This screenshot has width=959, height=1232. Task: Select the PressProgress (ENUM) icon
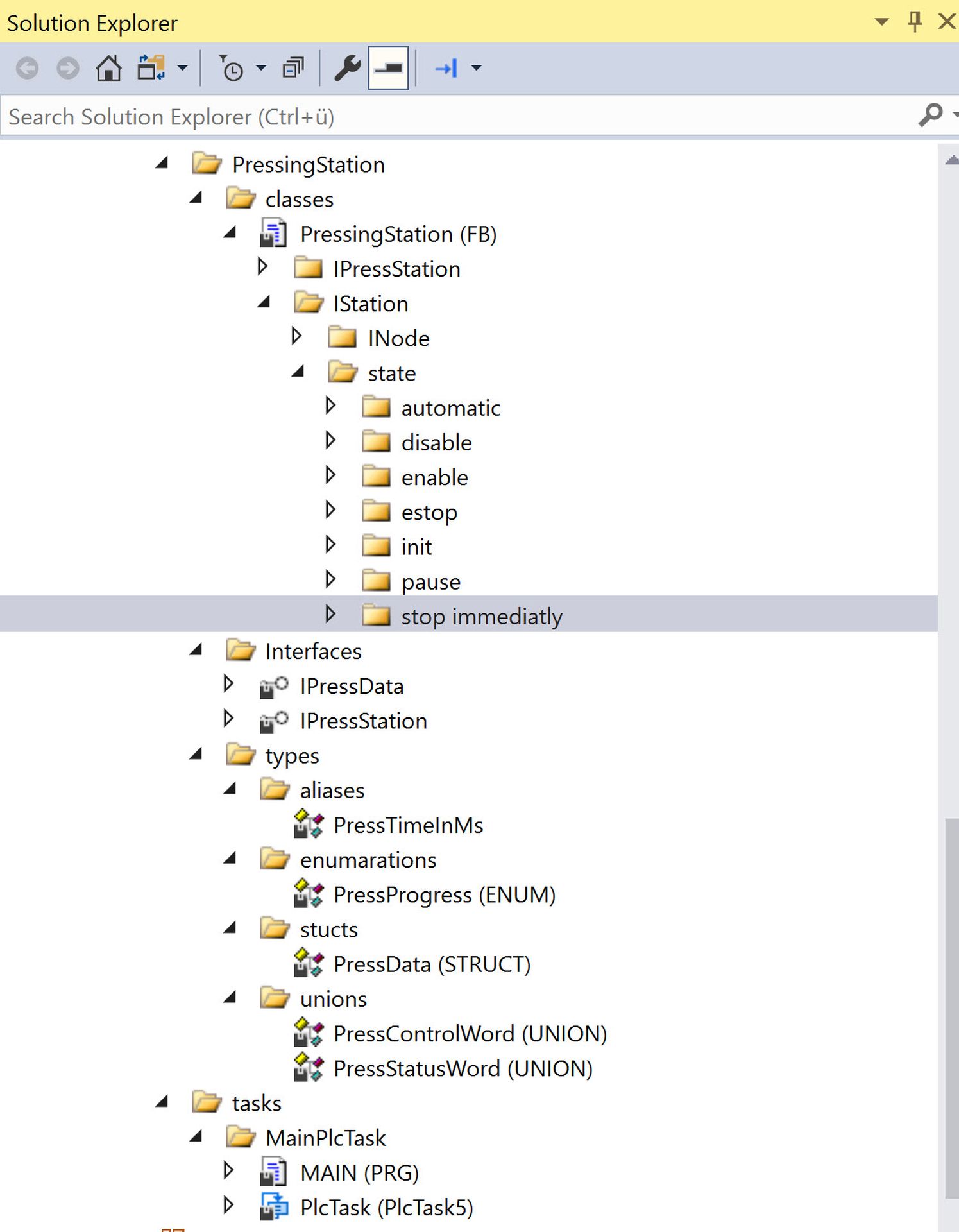point(308,893)
